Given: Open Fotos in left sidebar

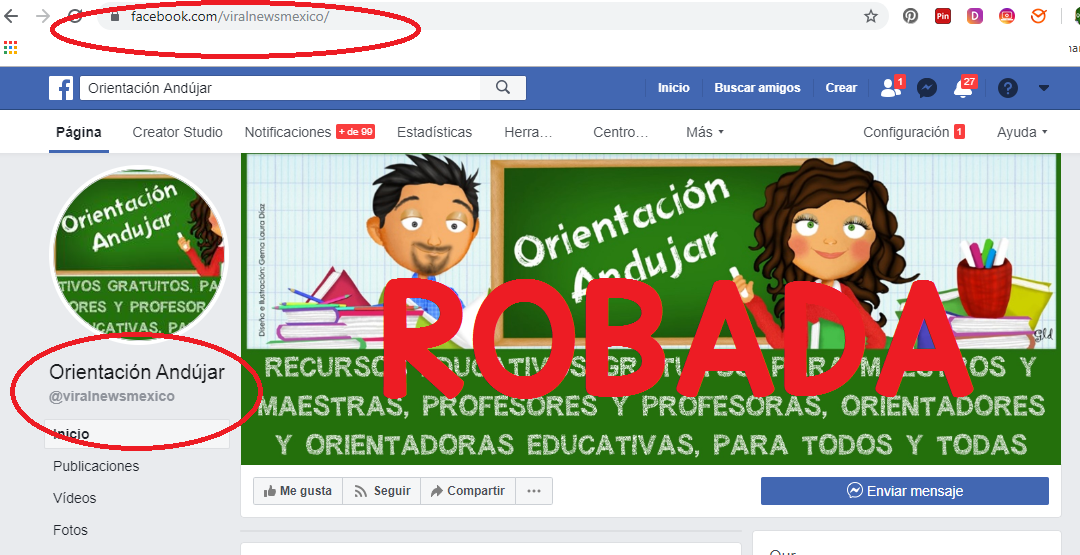Looking at the screenshot, I should (70, 530).
